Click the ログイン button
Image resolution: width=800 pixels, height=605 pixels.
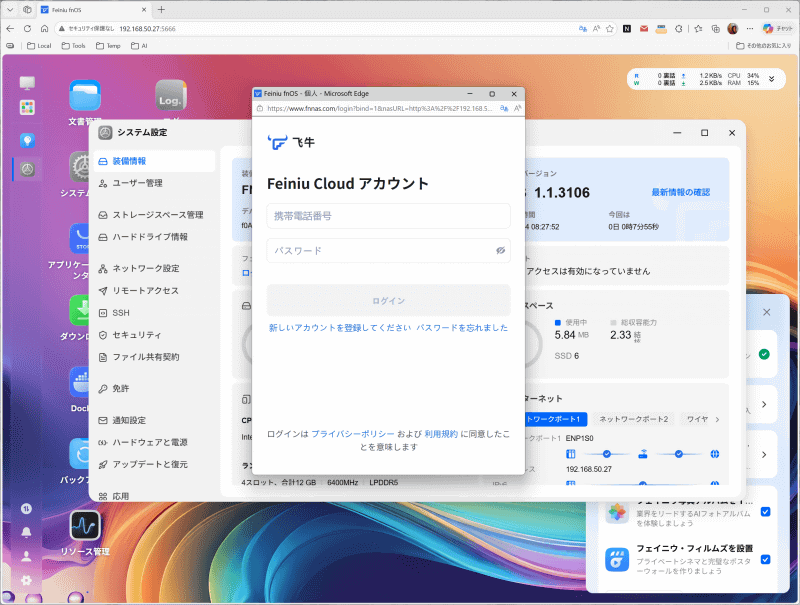point(388,300)
